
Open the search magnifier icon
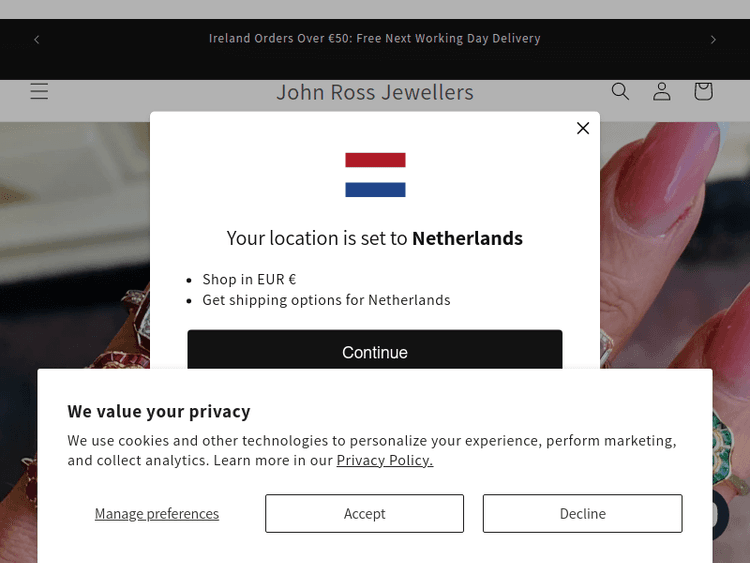tap(620, 92)
